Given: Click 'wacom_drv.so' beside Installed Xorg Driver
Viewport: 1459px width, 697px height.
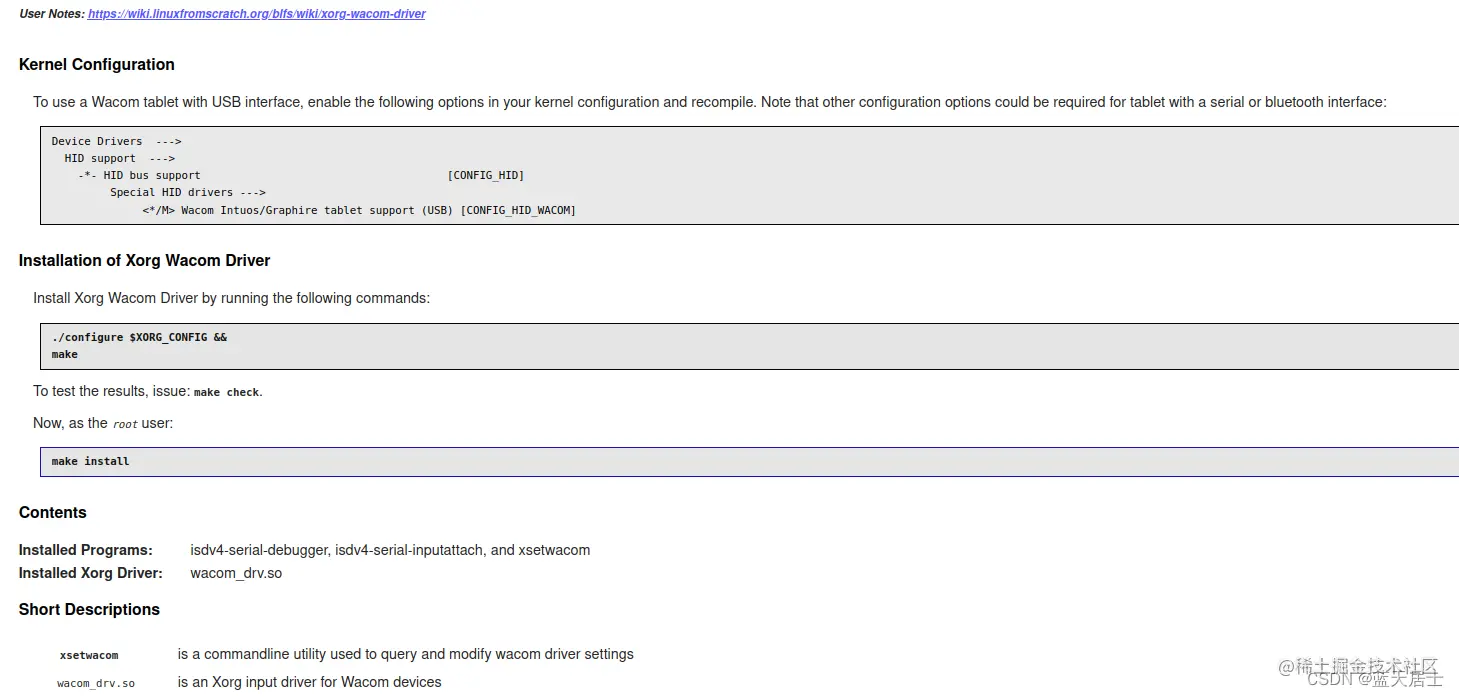Looking at the screenshot, I should click(236, 573).
